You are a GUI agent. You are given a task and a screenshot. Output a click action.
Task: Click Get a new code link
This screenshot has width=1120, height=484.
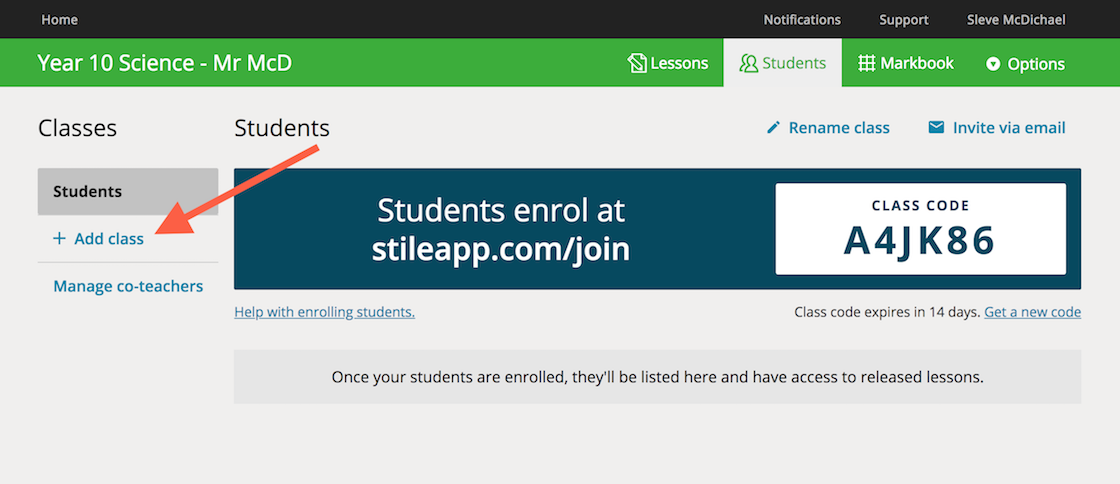1032,312
